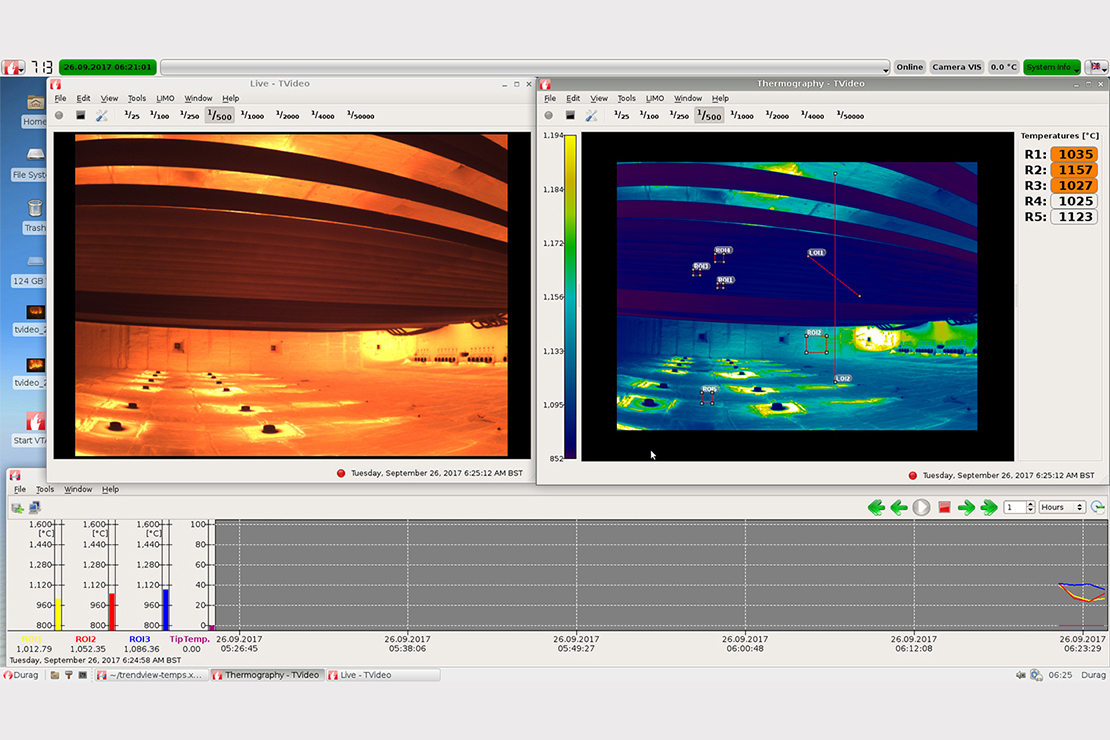Click the record button in Live window toolbar
The width and height of the screenshot is (1110, 740).
(60, 116)
